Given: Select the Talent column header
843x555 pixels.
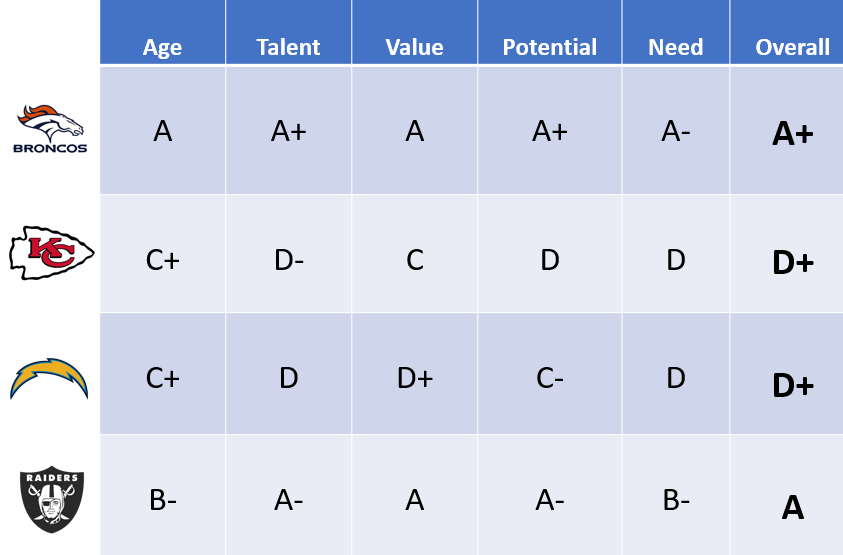Looking at the screenshot, I should [x=289, y=32].
